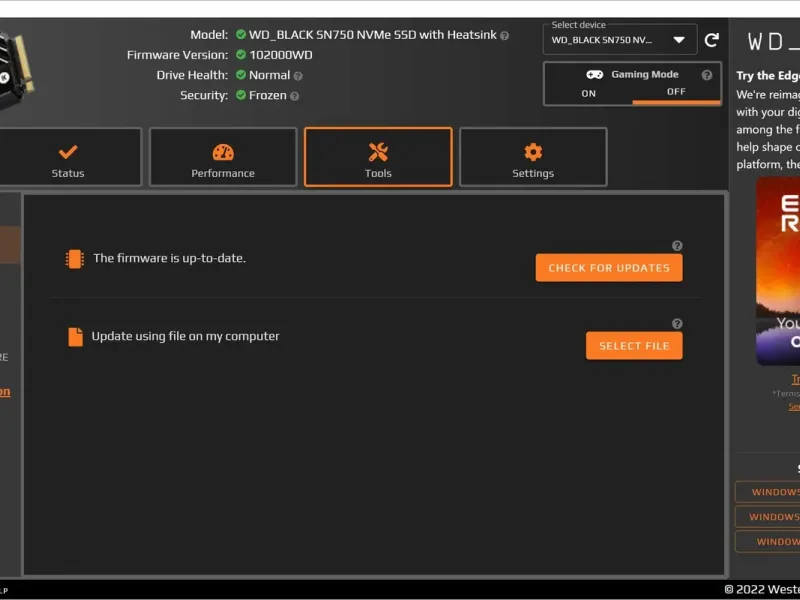The width and height of the screenshot is (800, 600).
Task: Click the Edge Rover promotional banner image
Action: coord(778,271)
